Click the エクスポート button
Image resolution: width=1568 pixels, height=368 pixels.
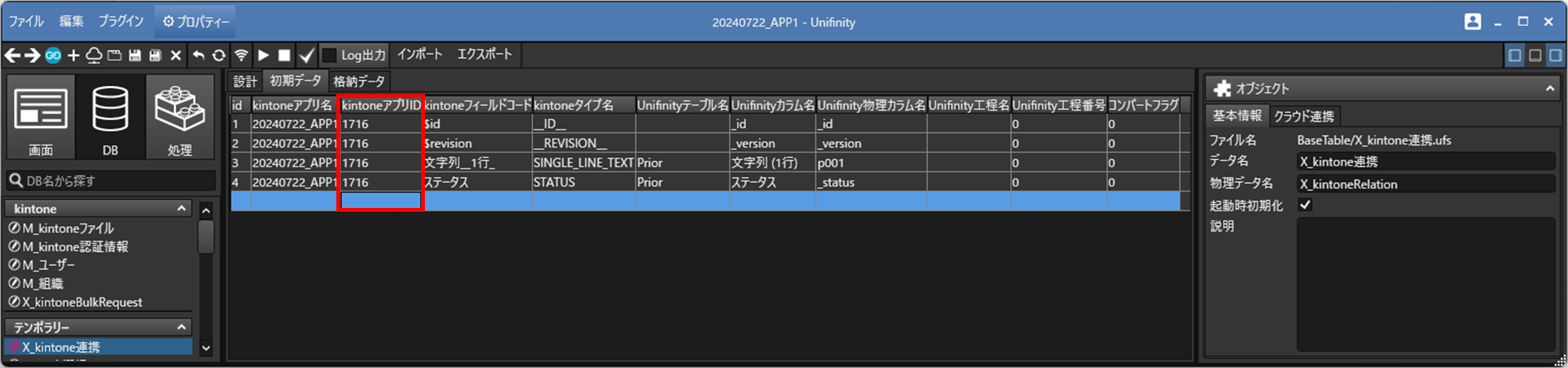tap(485, 54)
